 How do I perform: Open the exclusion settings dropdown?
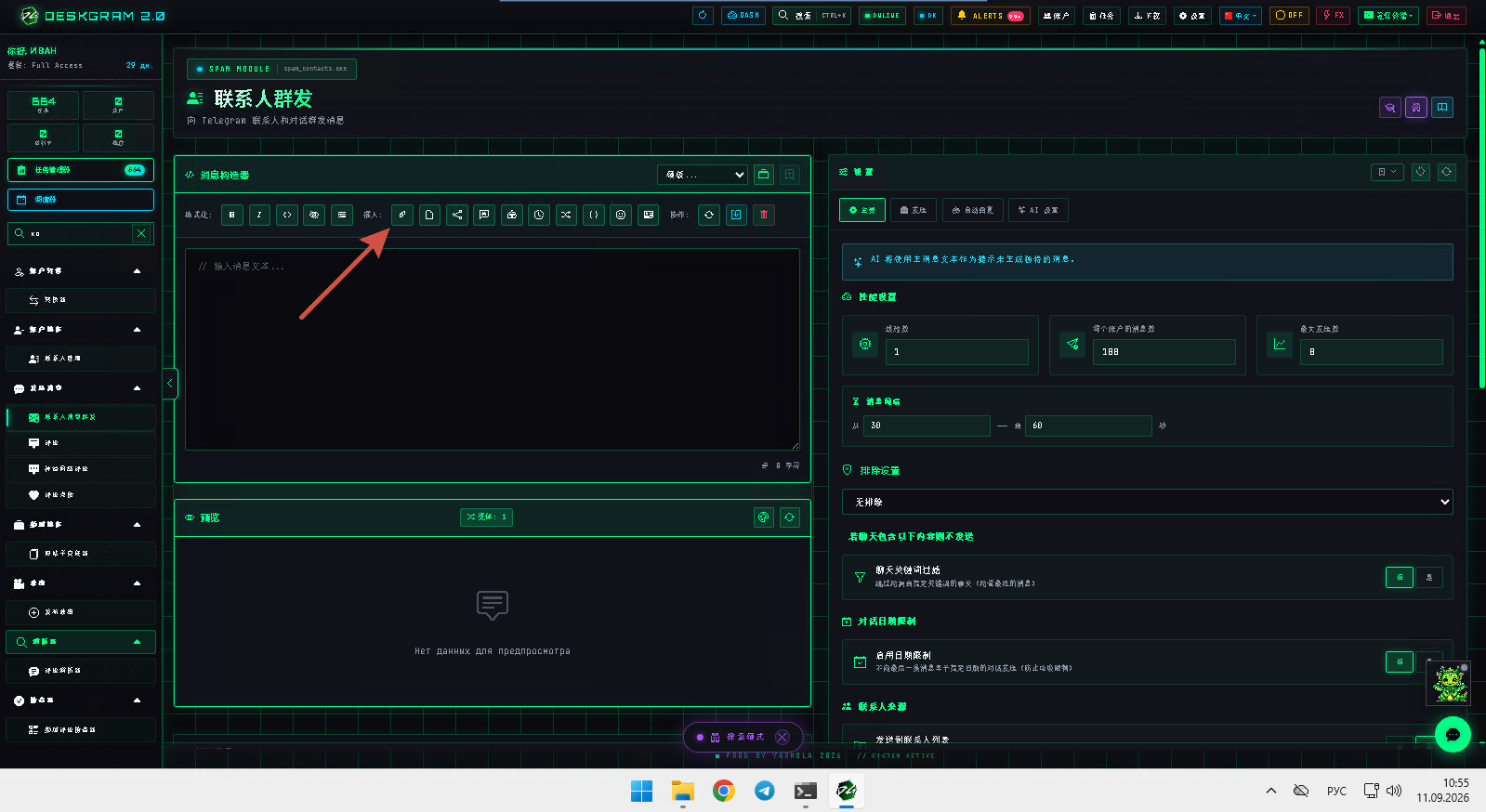(1147, 502)
